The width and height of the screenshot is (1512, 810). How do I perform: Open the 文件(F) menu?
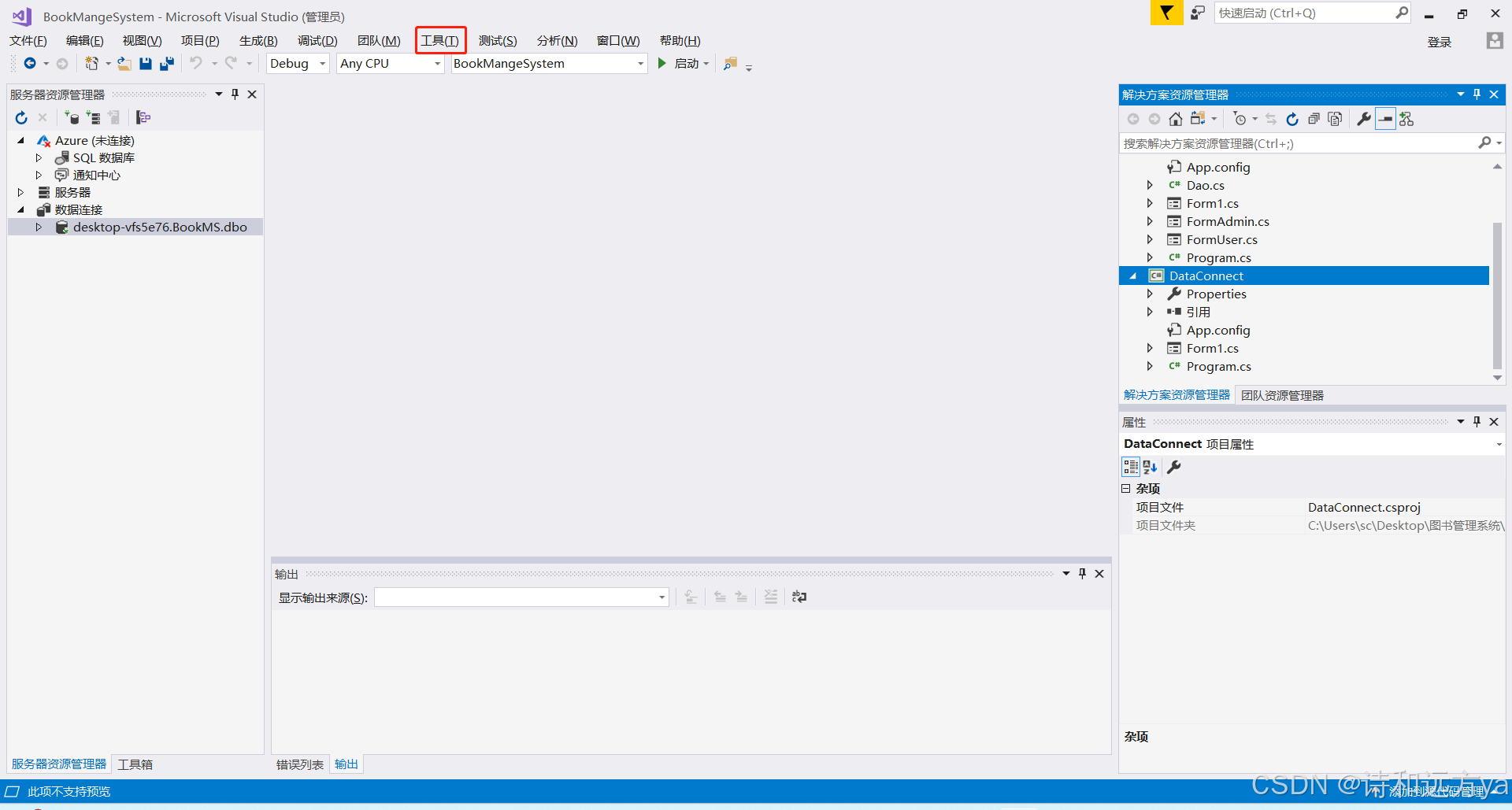[28, 41]
